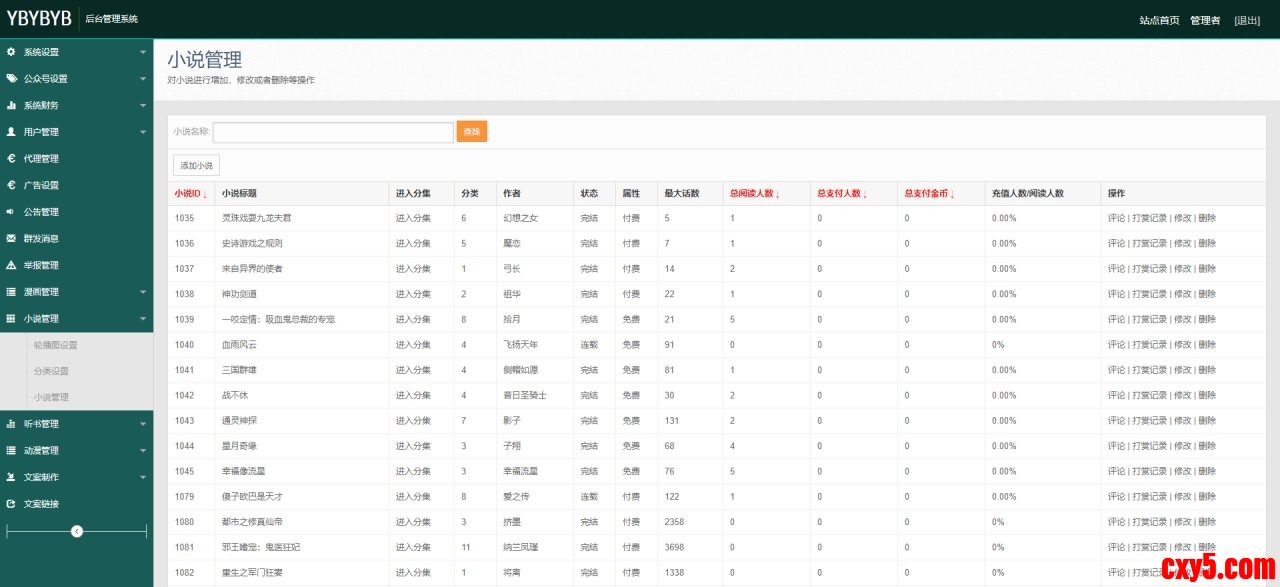Collapse the sidebar using the round chevron button
Viewport: 1280px width, 587px height.
click(x=77, y=531)
